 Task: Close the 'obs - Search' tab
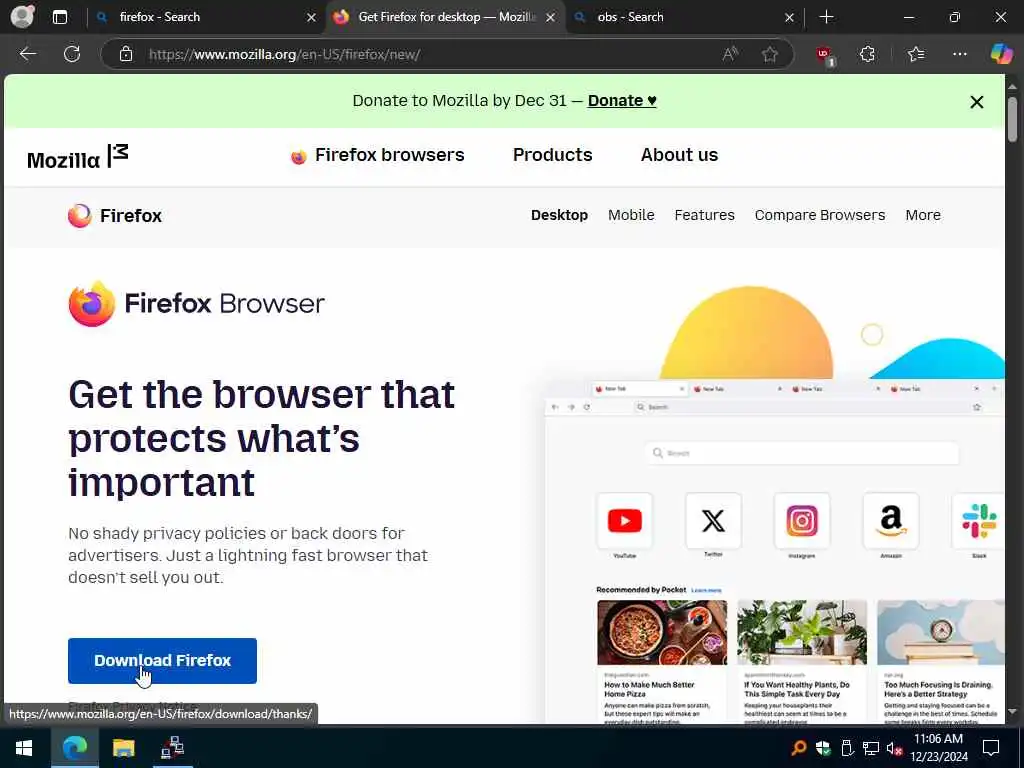point(789,18)
